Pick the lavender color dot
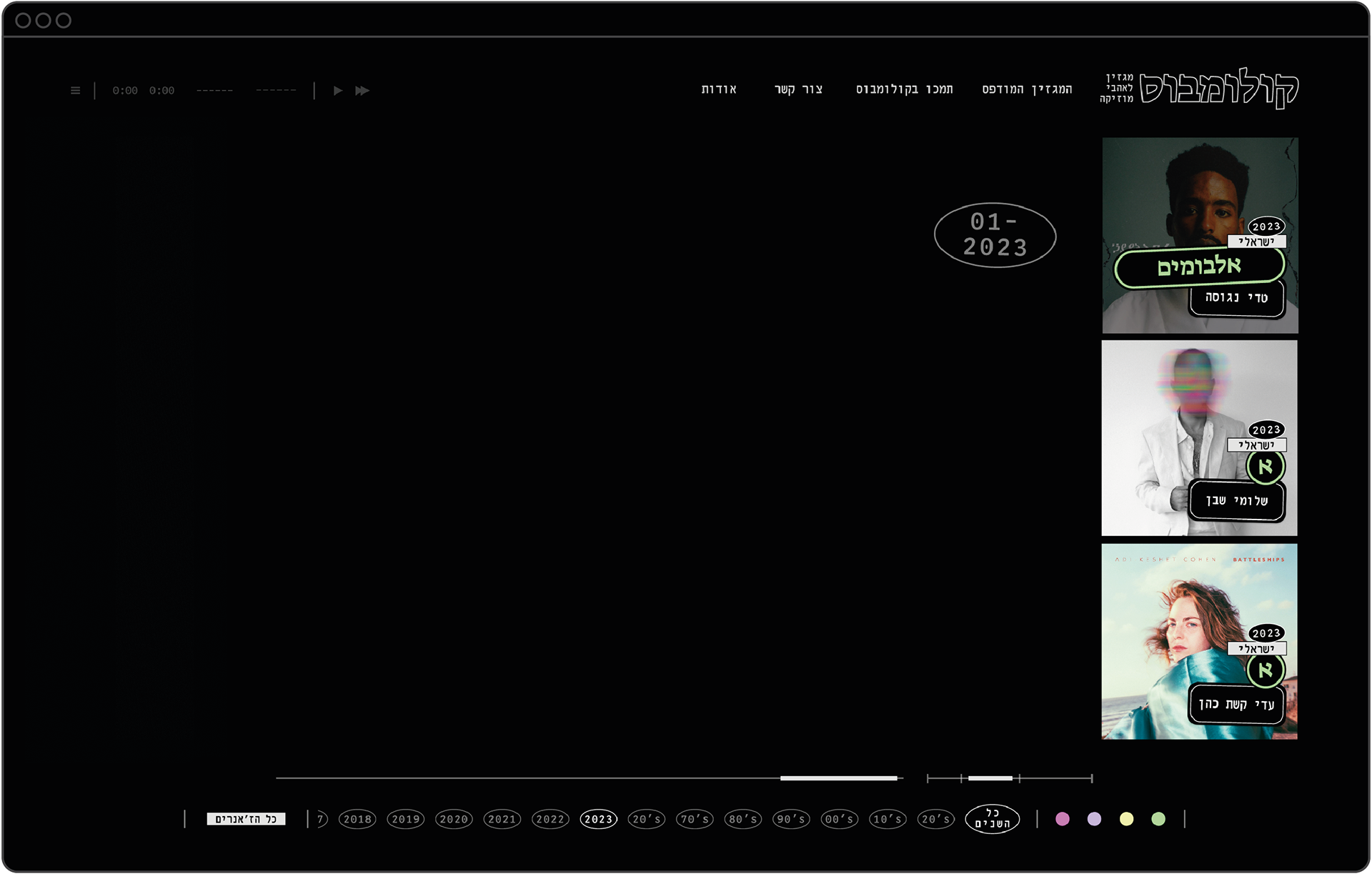 pyautogui.click(x=1094, y=819)
